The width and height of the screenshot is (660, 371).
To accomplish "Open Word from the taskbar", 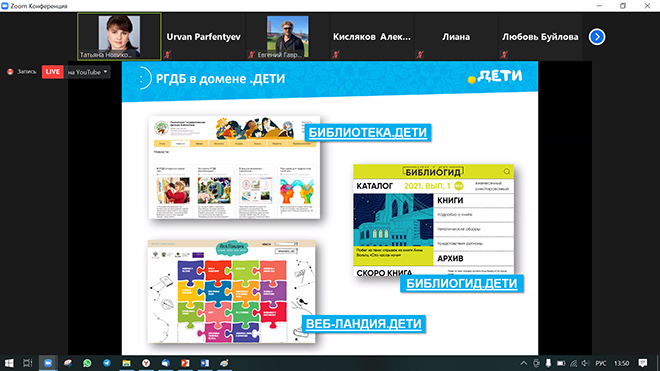I will (x=205, y=363).
